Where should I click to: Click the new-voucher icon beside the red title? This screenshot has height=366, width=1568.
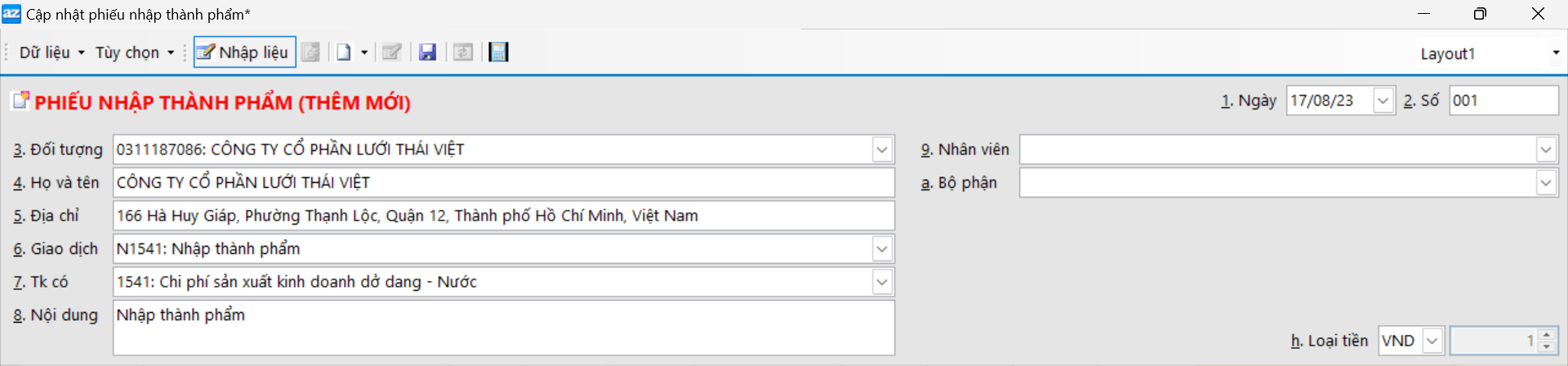pos(20,101)
